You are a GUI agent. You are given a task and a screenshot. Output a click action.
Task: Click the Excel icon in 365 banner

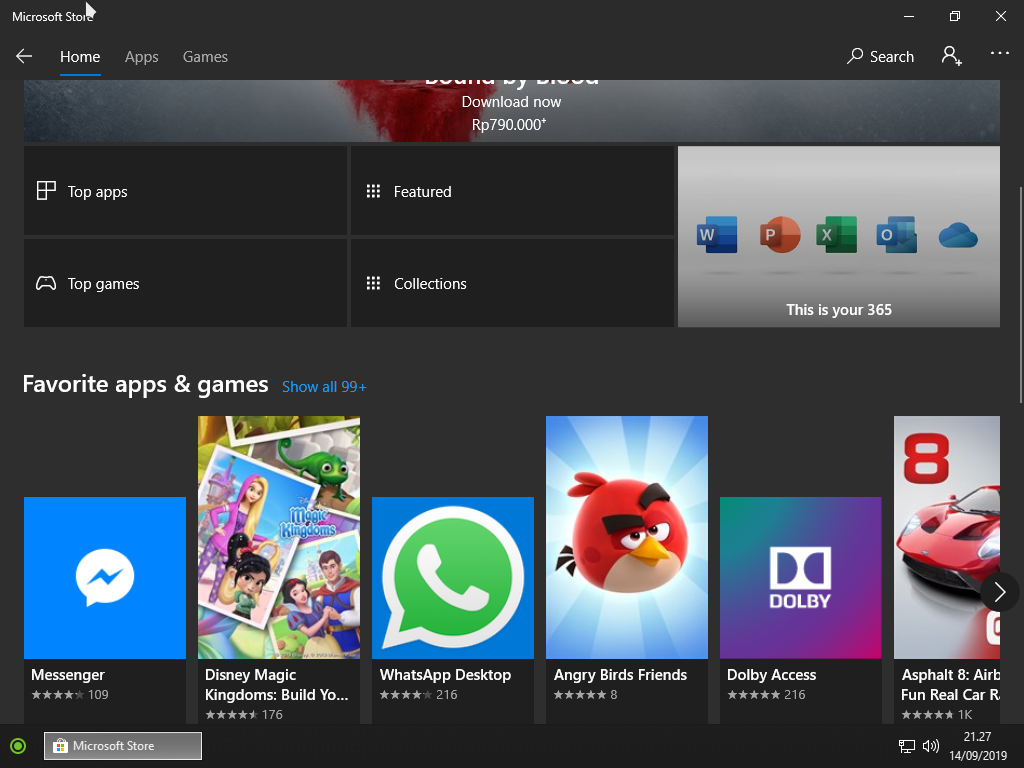click(836, 234)
